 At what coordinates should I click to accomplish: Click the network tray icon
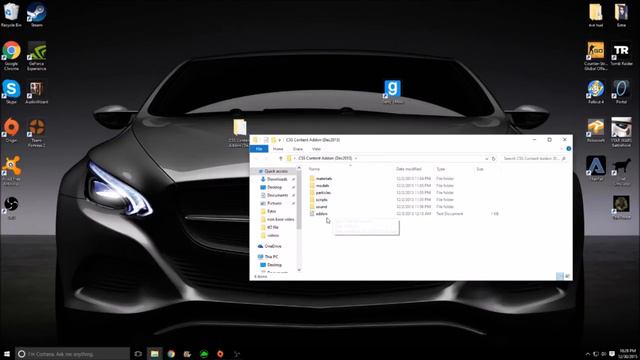click(x=596, y=353)
